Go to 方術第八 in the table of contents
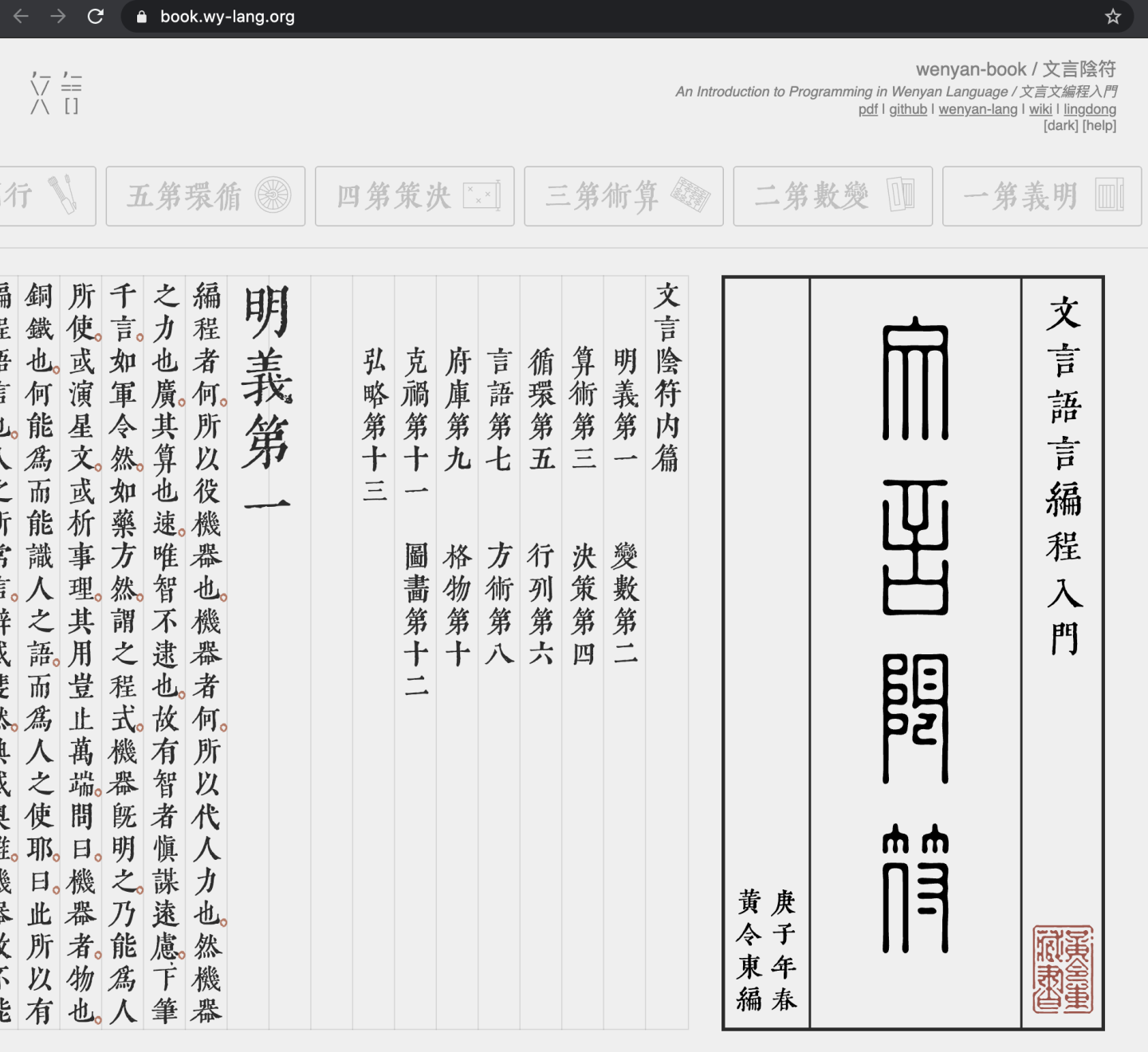This screenshot has width=1148, height=1052. 500,604
